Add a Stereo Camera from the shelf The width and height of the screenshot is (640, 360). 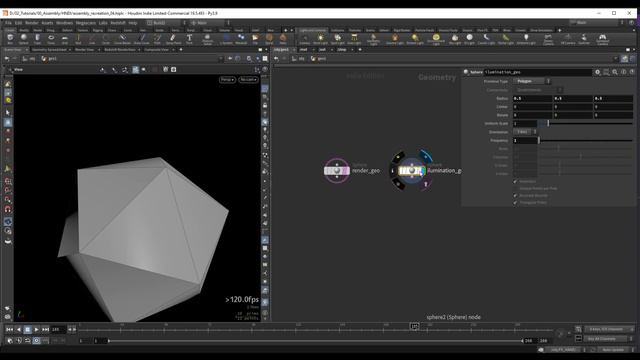pos(548,39)
